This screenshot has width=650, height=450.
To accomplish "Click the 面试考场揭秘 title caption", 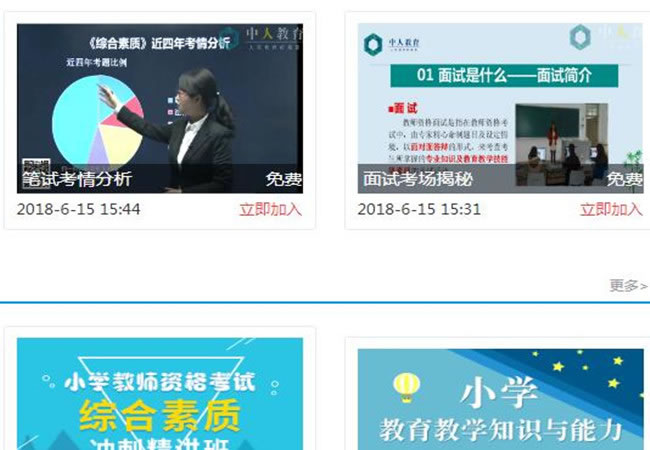I will (418, 179).
